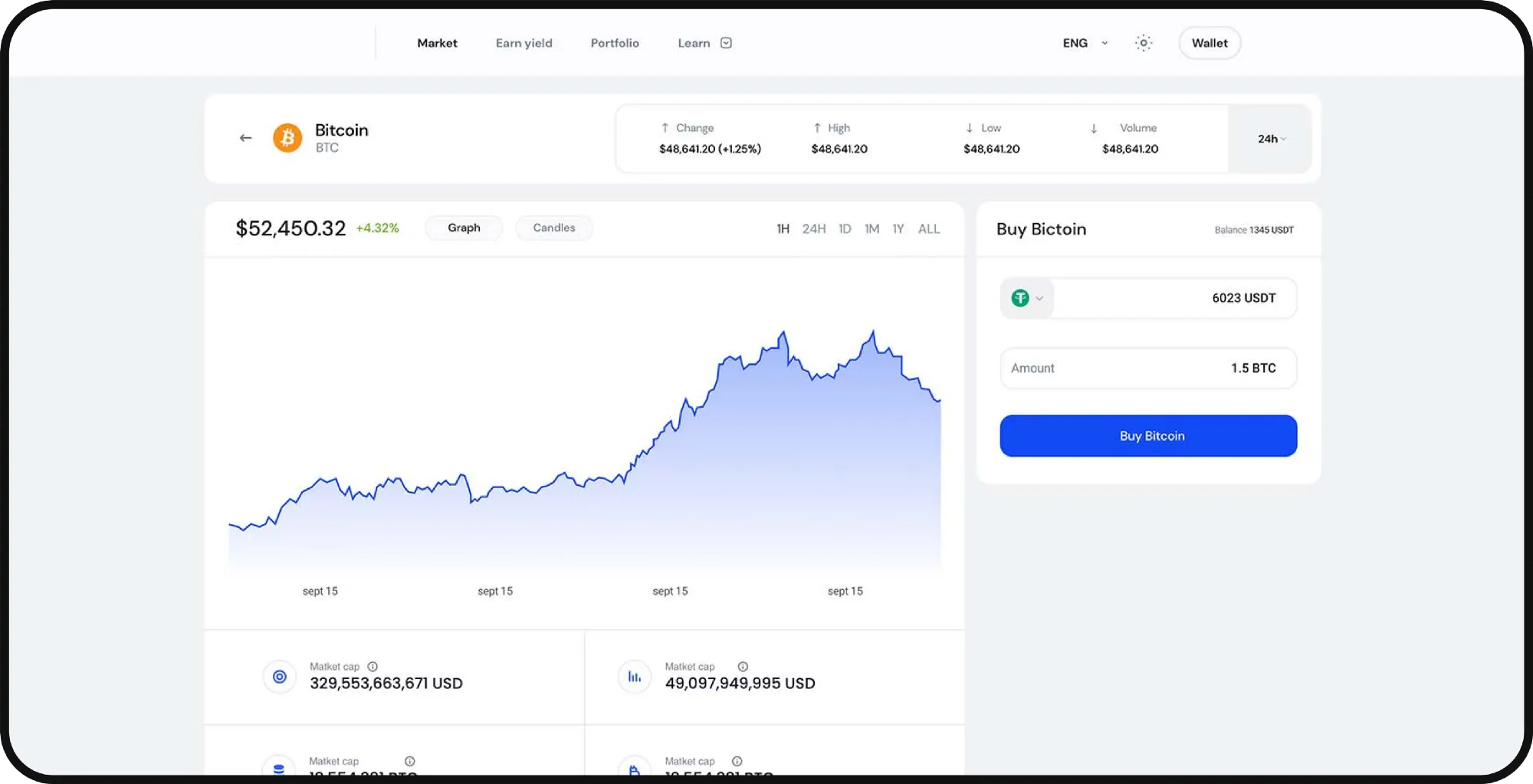This screenshot has width=1533, height=784.
Task: Click the Amount input field
Action: [x=1147, y=368]
